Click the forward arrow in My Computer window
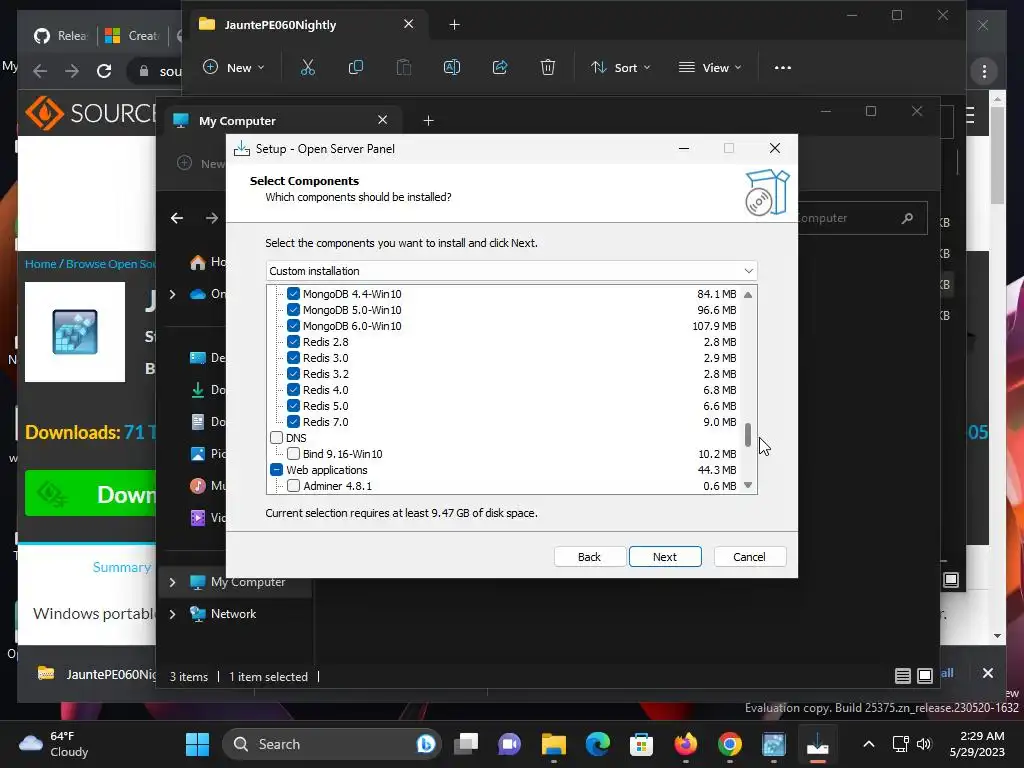Image resolution: width=1024 pixels, height=768 pixels. [x=212, y=218]
